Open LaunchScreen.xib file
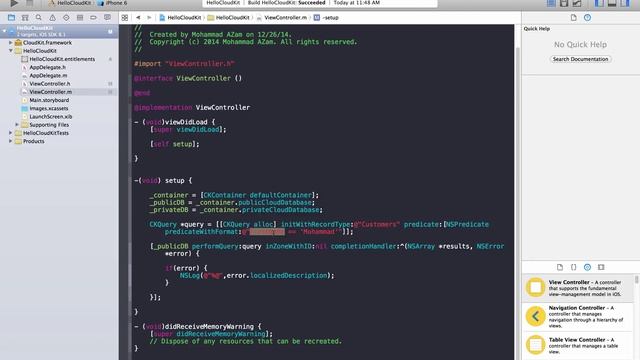Screen dimensions: 640x360 pyautogui.click(x=51, y=116)
